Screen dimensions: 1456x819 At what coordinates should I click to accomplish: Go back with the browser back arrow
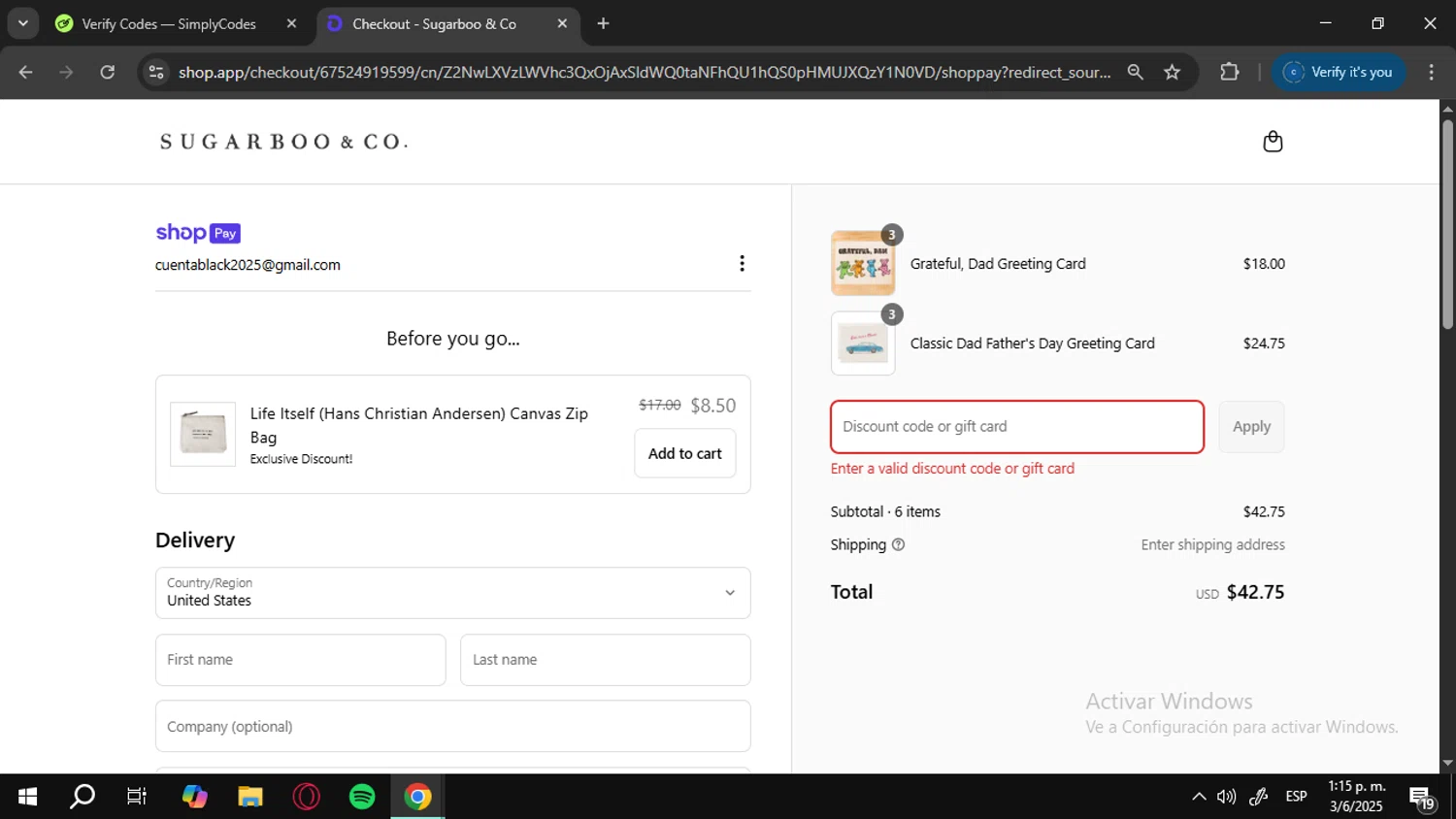click(26, 72)
